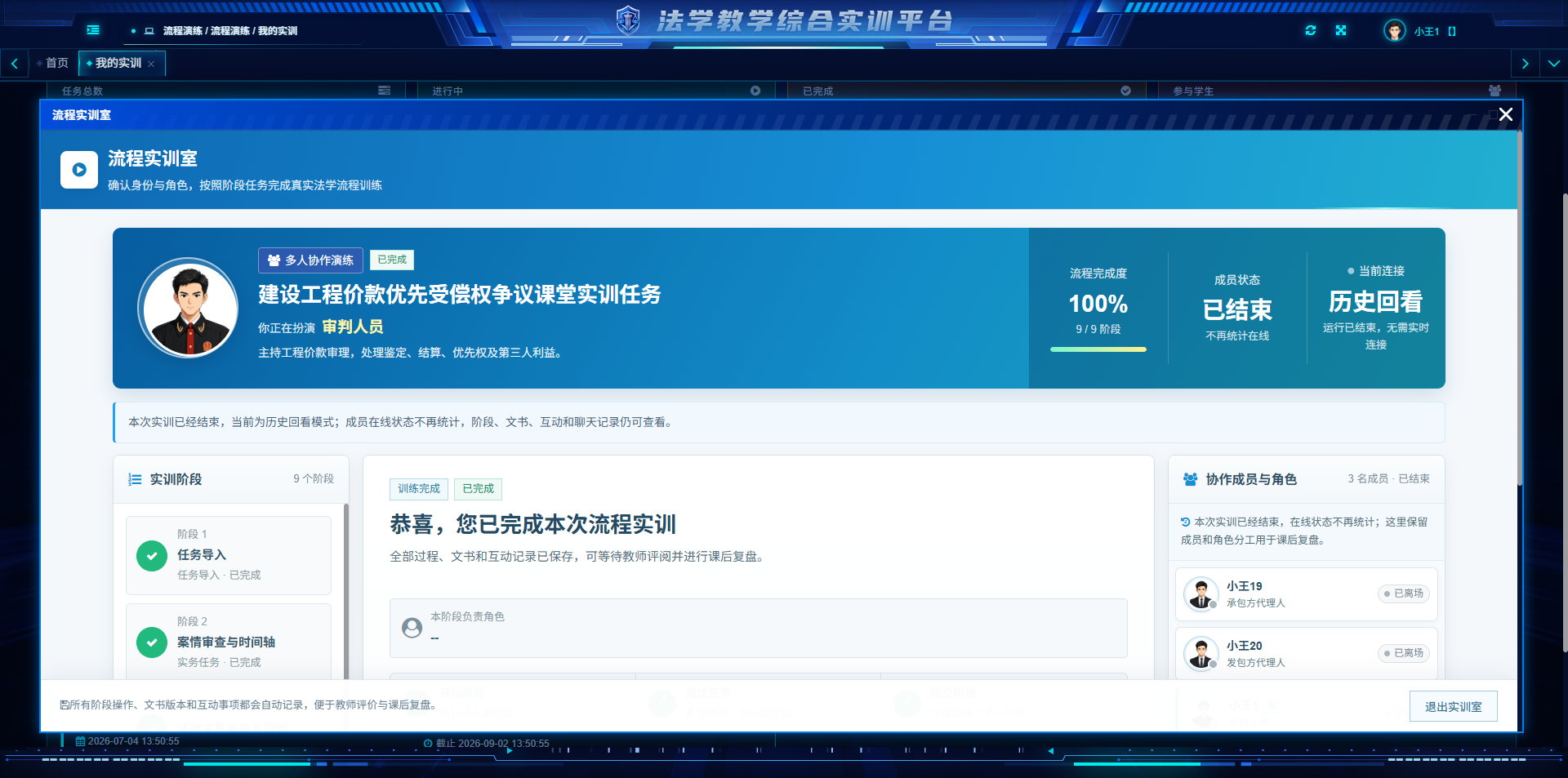This screenshot has width=1568, height=778.
Task: Click the 协作成员与角色 people icon
Action: [1191, 479]
